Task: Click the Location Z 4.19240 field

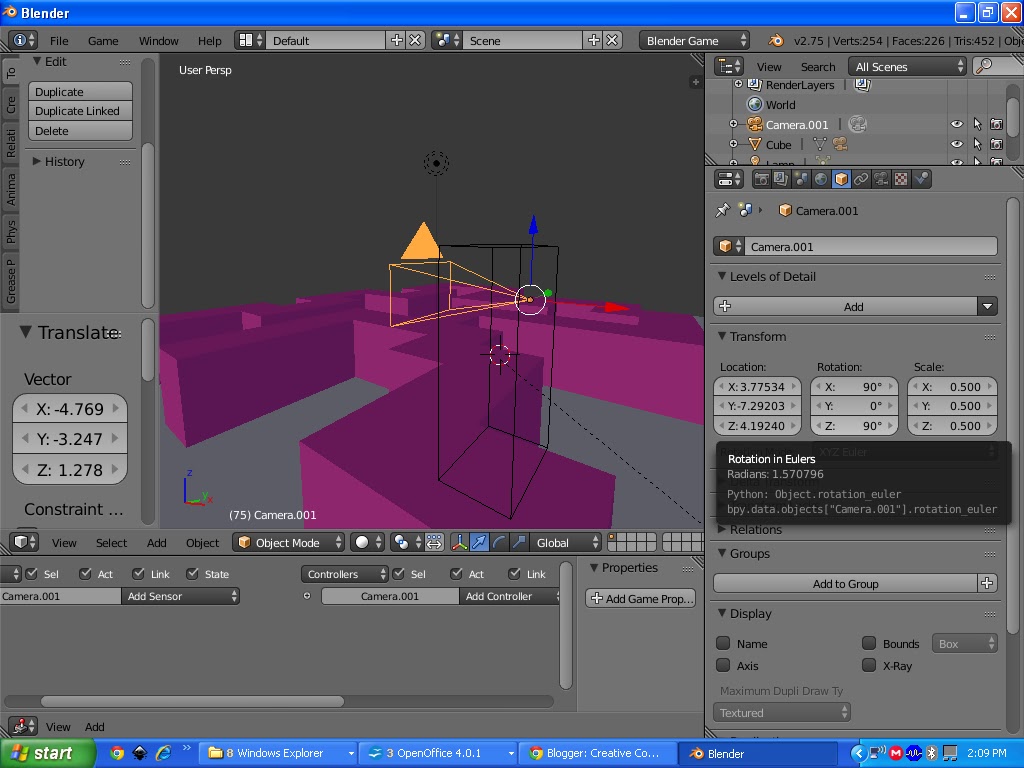Action: point(758,426)
